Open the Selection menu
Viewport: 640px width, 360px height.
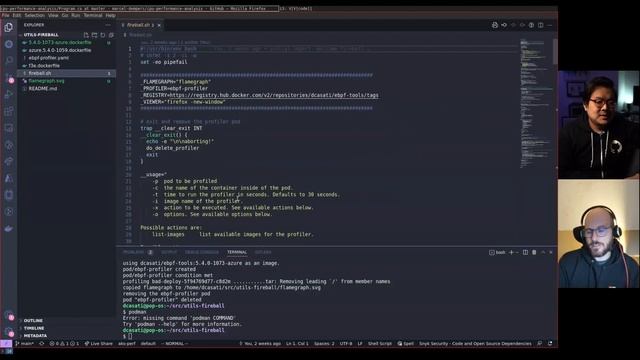point(35,16)
